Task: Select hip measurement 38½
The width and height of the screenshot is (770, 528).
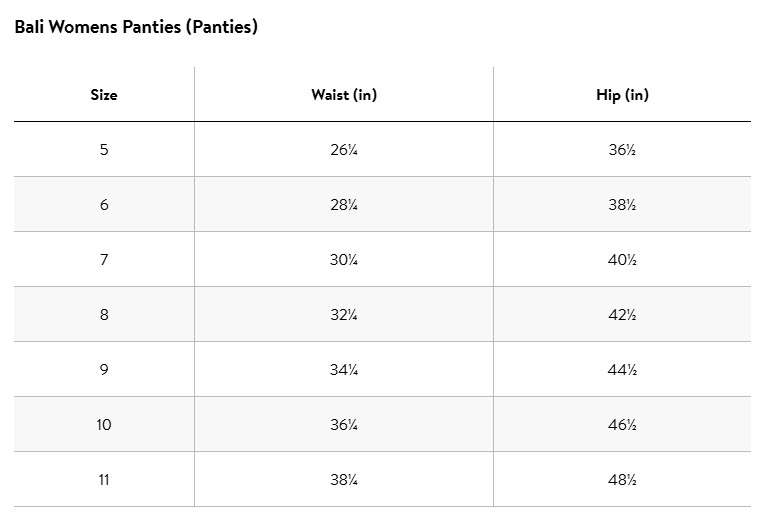Action: pyautogui.click(x=622, y=205)
